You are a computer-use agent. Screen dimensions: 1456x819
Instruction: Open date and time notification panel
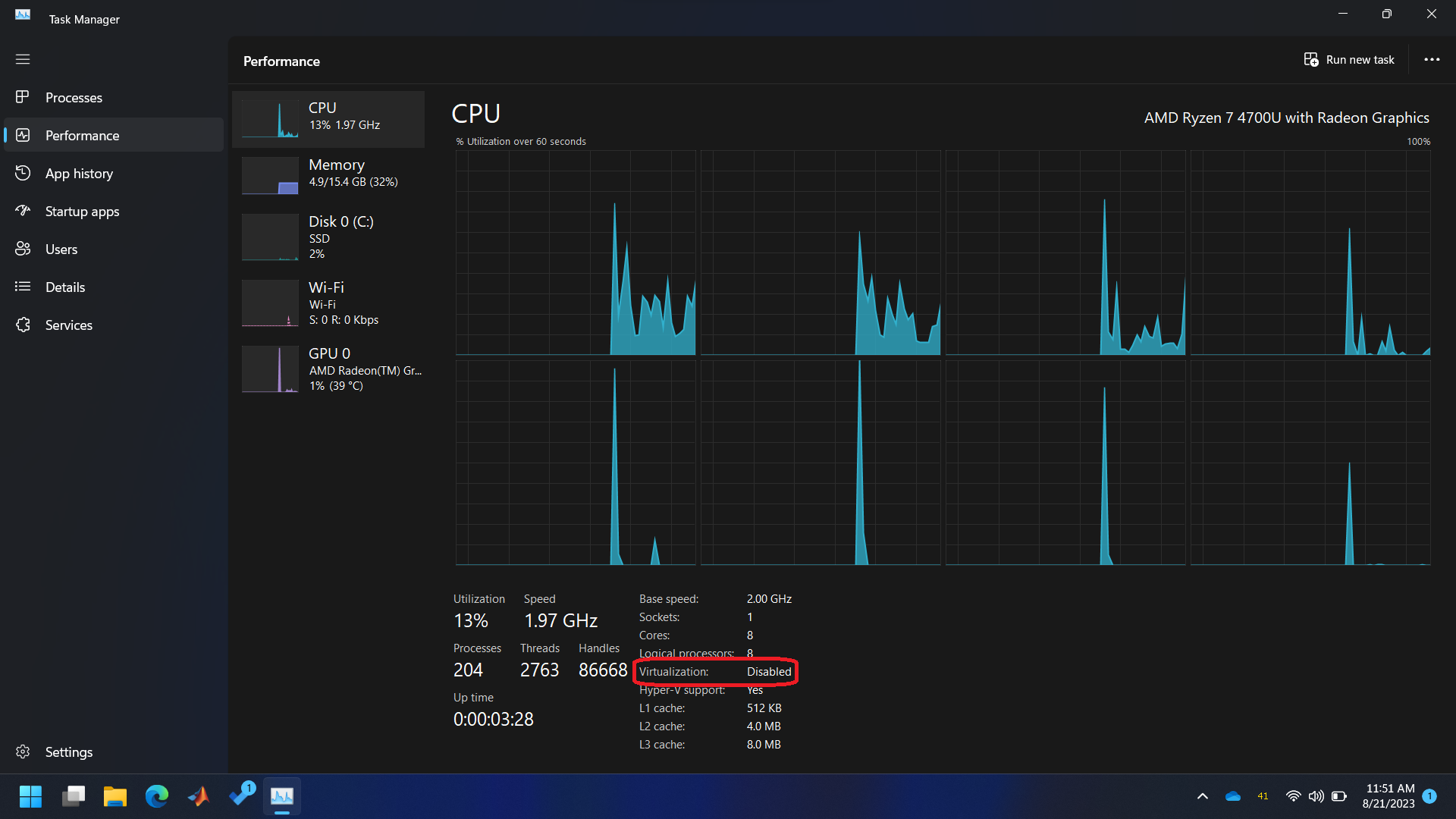pos(1389,796)
